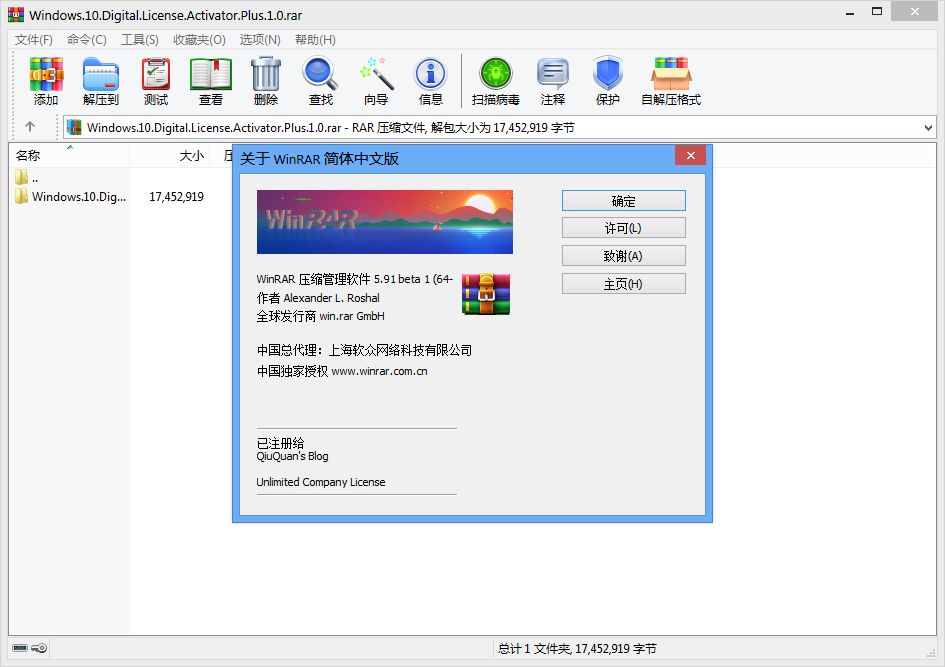945x667 pixels.
Task: Click the WinRAR banner image
Action: [385, 222]
